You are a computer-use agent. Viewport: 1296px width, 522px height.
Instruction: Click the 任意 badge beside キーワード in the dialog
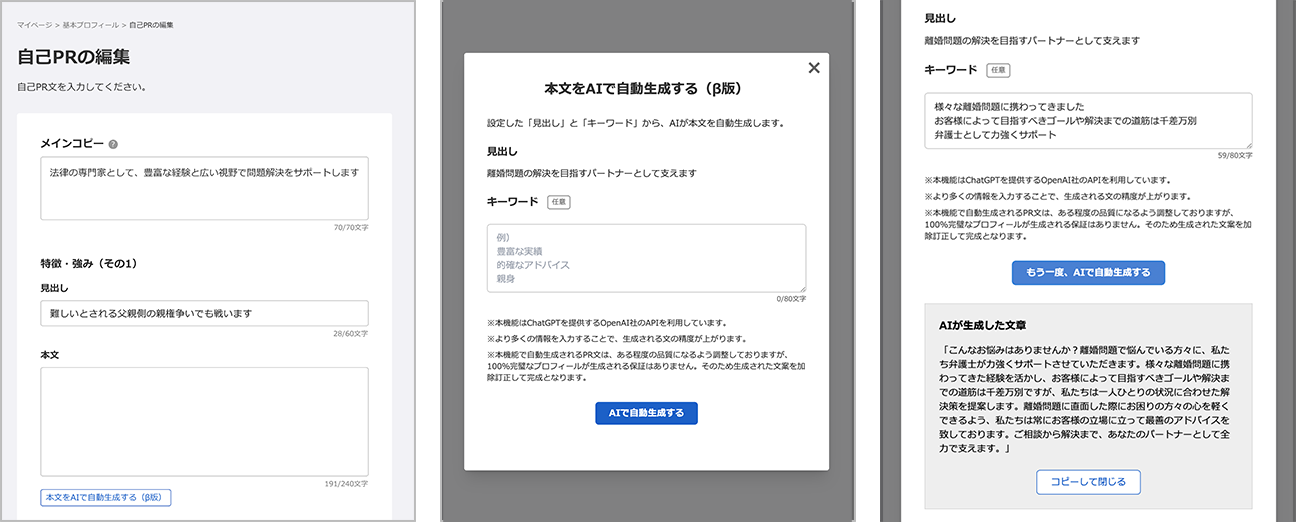tap(559, 201)
